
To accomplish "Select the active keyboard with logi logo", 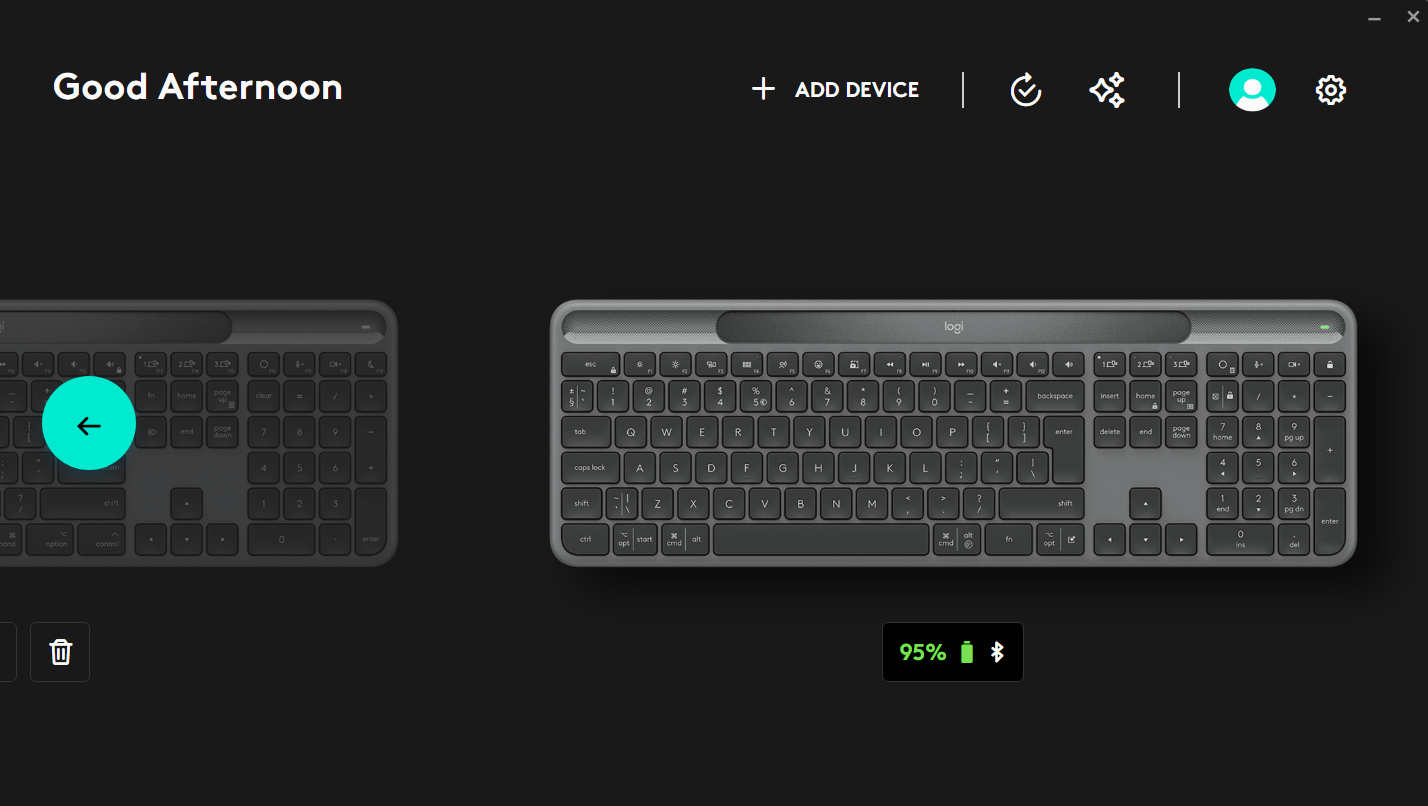I will coord(953,433).
